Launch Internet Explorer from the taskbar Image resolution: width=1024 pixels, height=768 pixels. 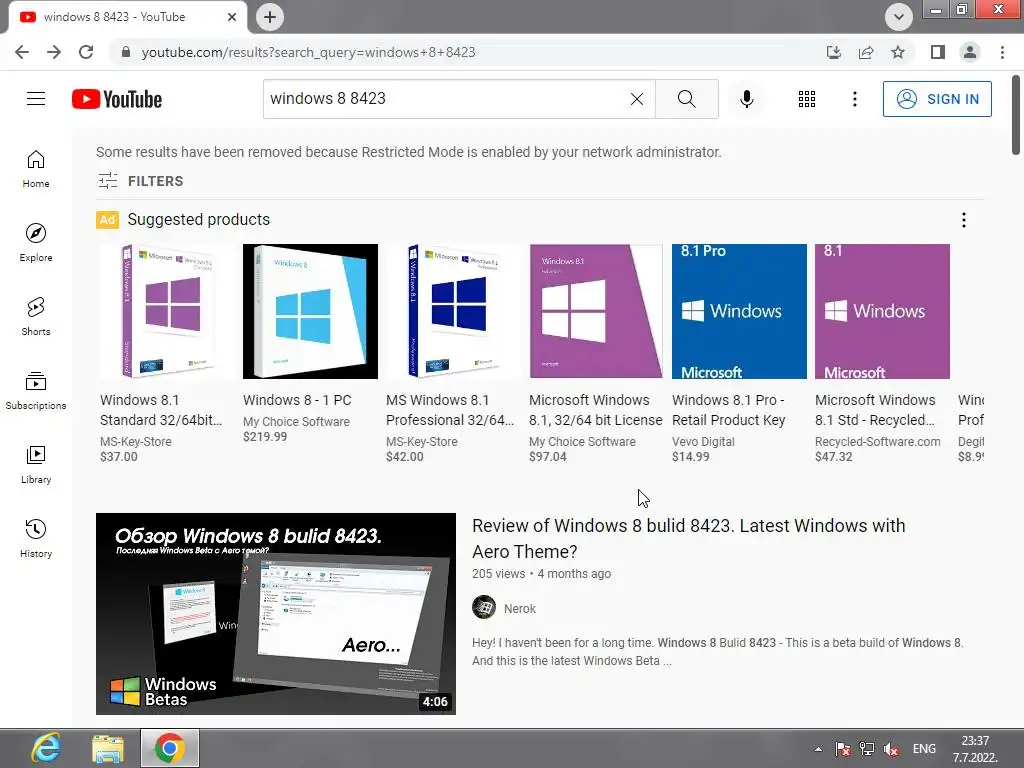[x=46, y=748]
